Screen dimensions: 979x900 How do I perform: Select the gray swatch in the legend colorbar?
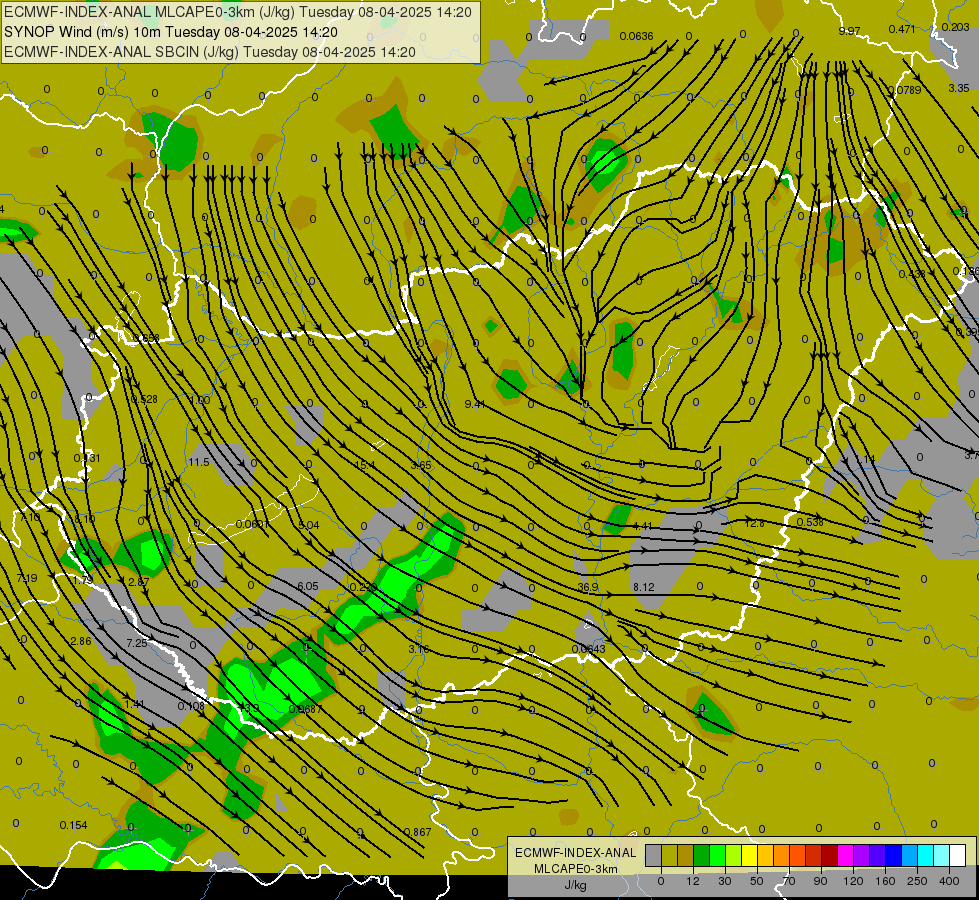point(653,855)
